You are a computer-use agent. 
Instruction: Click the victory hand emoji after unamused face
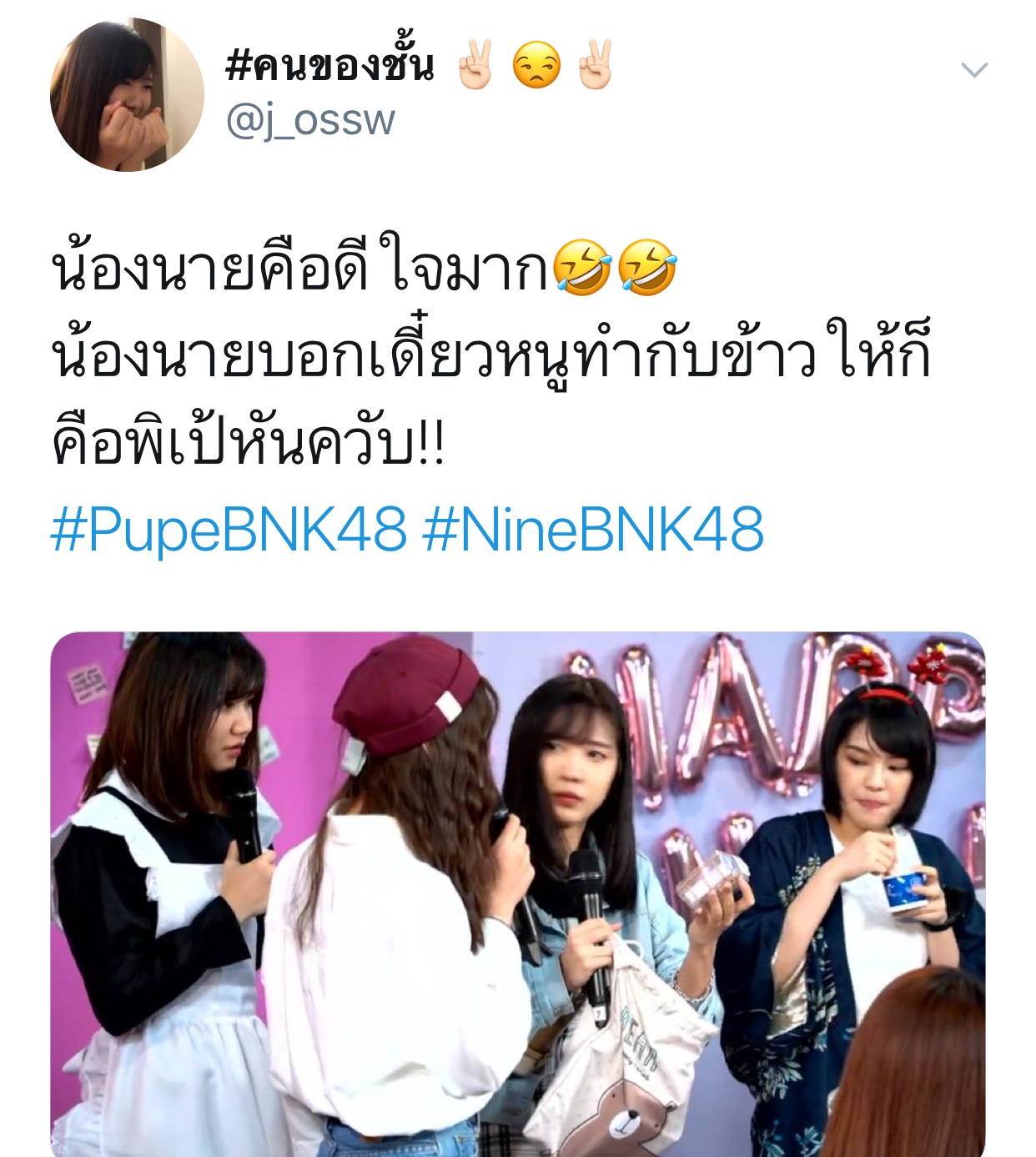tap(596, 65)
